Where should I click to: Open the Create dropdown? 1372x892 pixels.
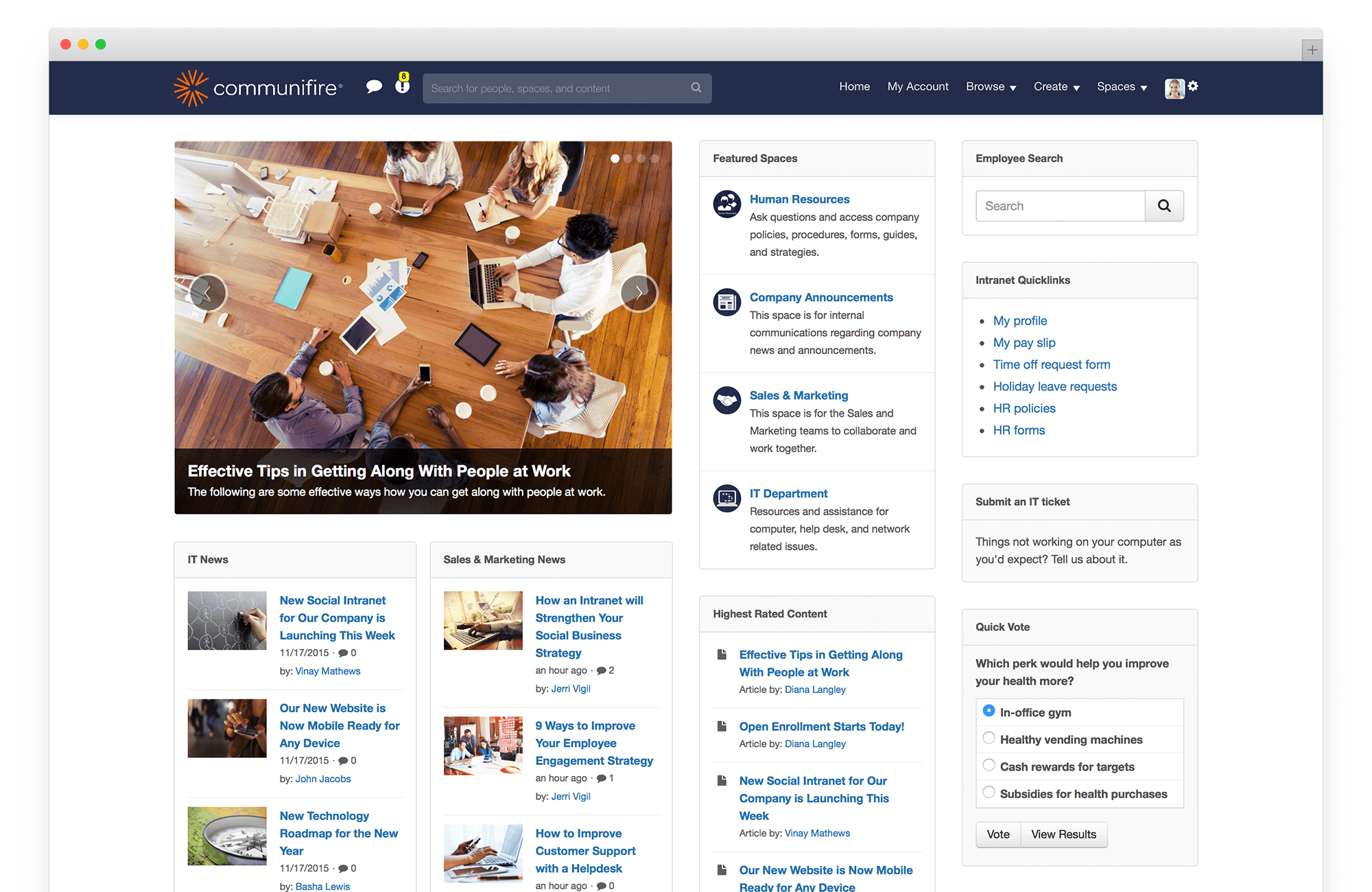pyautogui.click(x=1056, y=86)
